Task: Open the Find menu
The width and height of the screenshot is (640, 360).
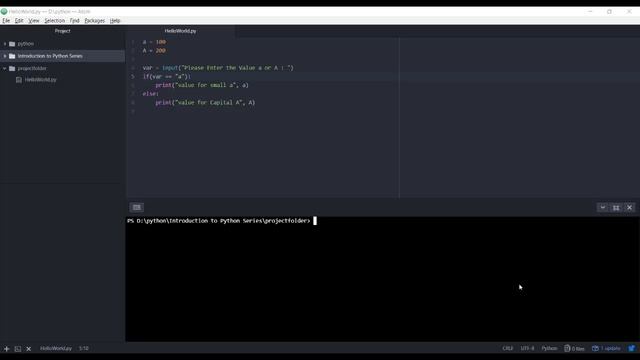Action: 74,20
